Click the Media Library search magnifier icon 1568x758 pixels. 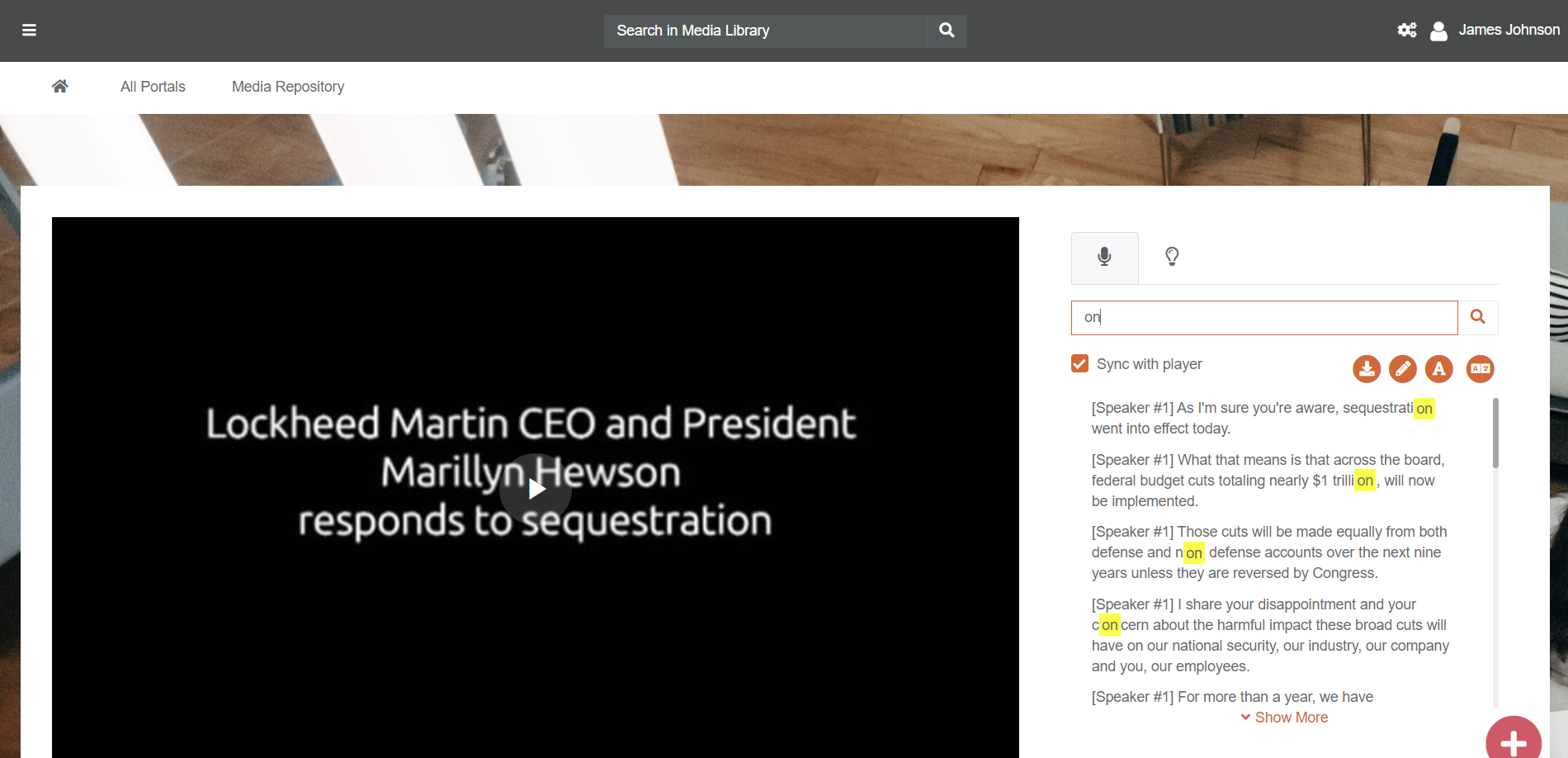click(x=947, y=31)
